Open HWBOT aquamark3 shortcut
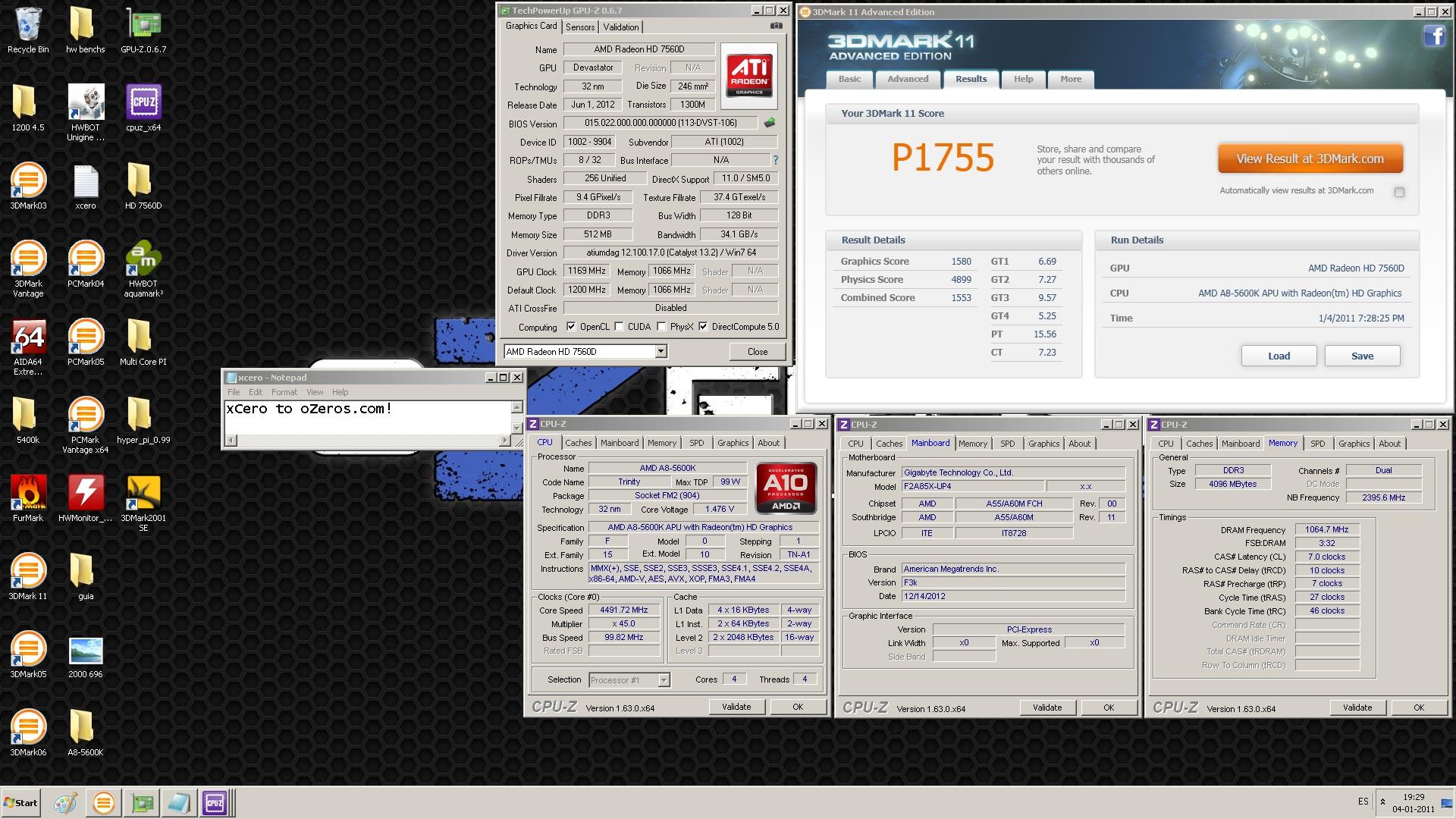 click(x=143, y=269)
